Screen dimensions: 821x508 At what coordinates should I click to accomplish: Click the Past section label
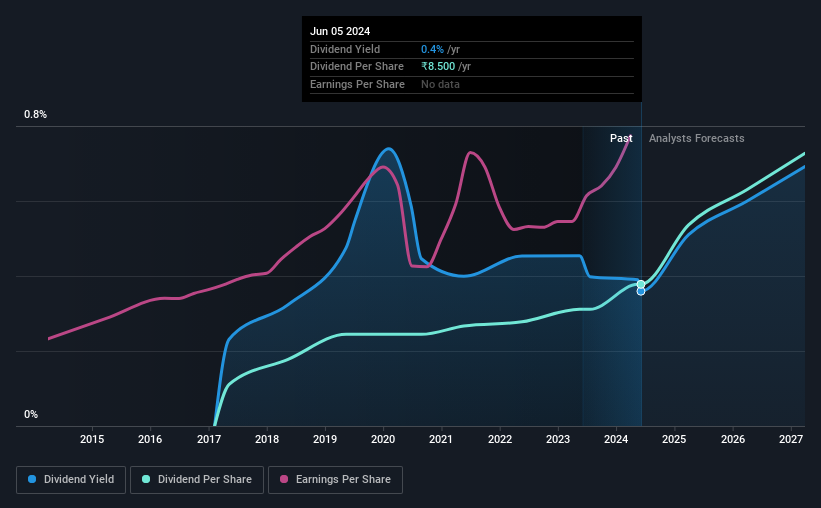(x=621, y=138)
